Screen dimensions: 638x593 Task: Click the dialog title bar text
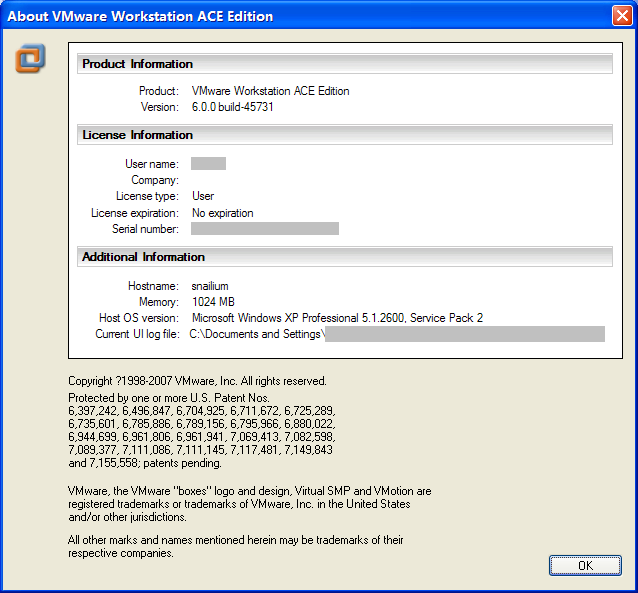(x=140, y=16)
